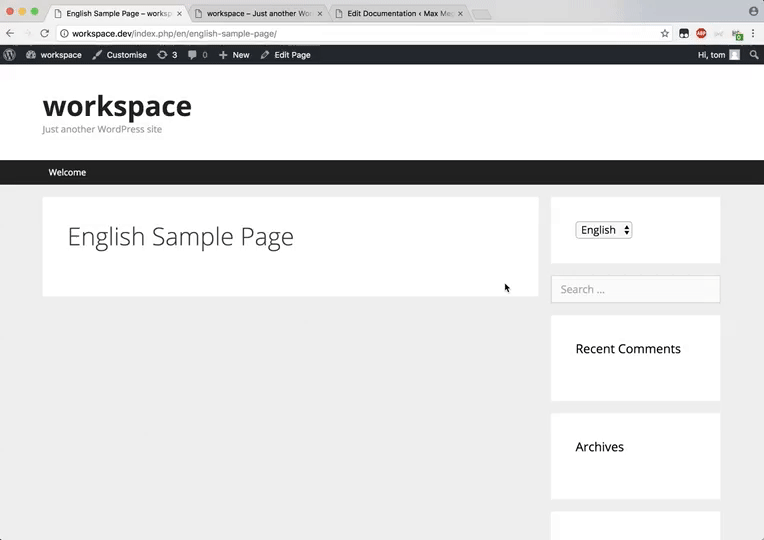Switch to Edit Documentation tab
This screenshot has height=540, width=764.
[397, 14]
